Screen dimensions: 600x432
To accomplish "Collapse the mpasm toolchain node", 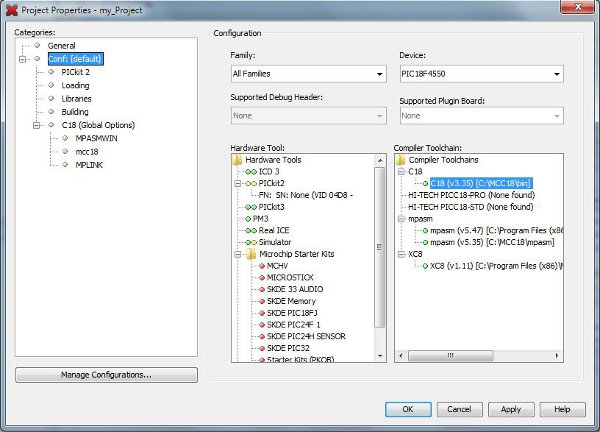I will pos(401,219).
